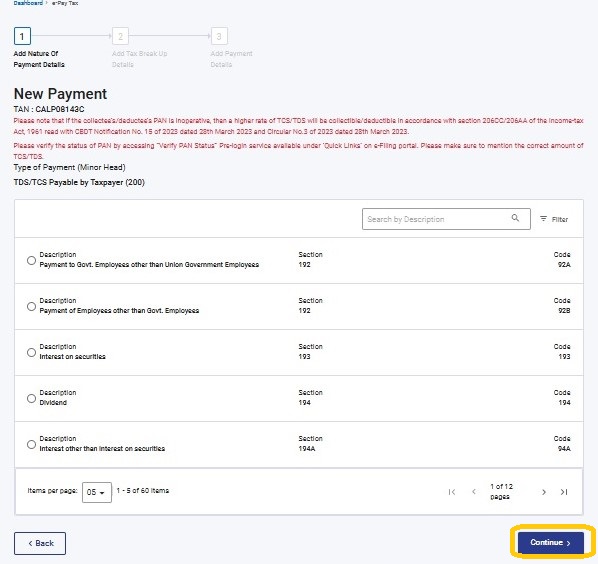This screenshot has height=564, width=598.
Task: Select Payment of Employees other than Govt.
Action: (x=31, y=307)
